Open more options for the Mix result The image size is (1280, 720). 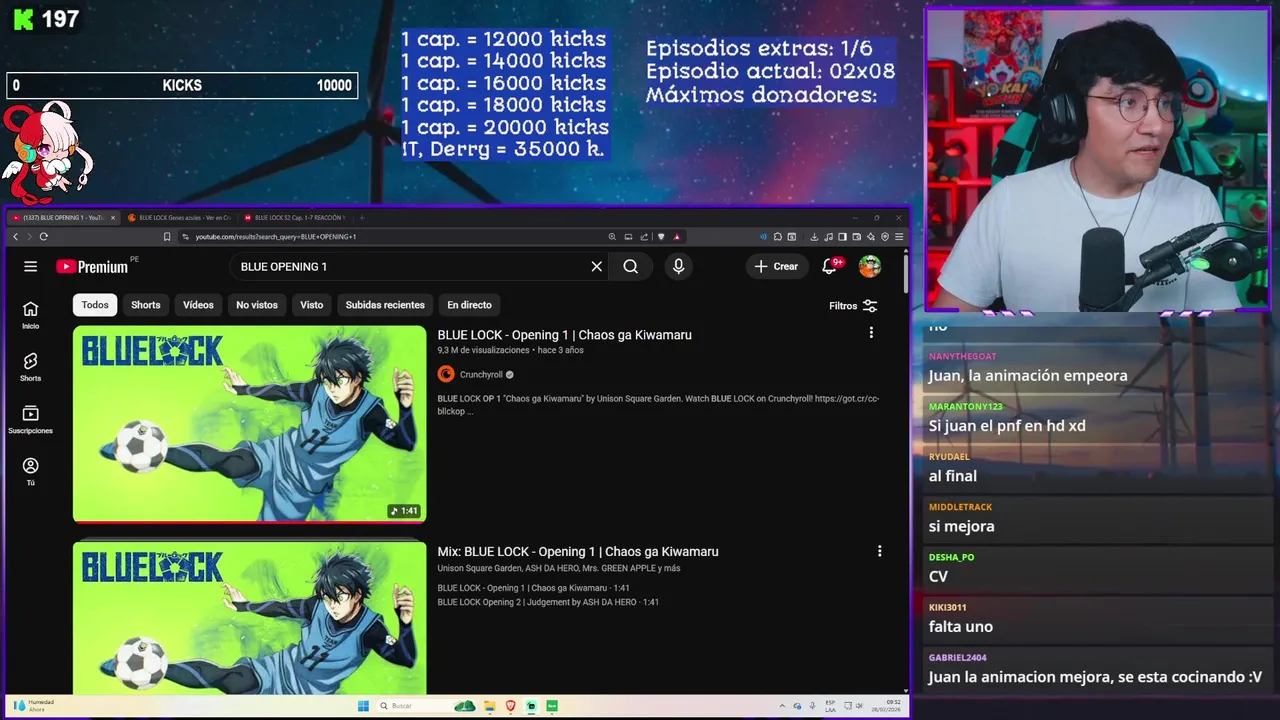[x=879, y=551]
